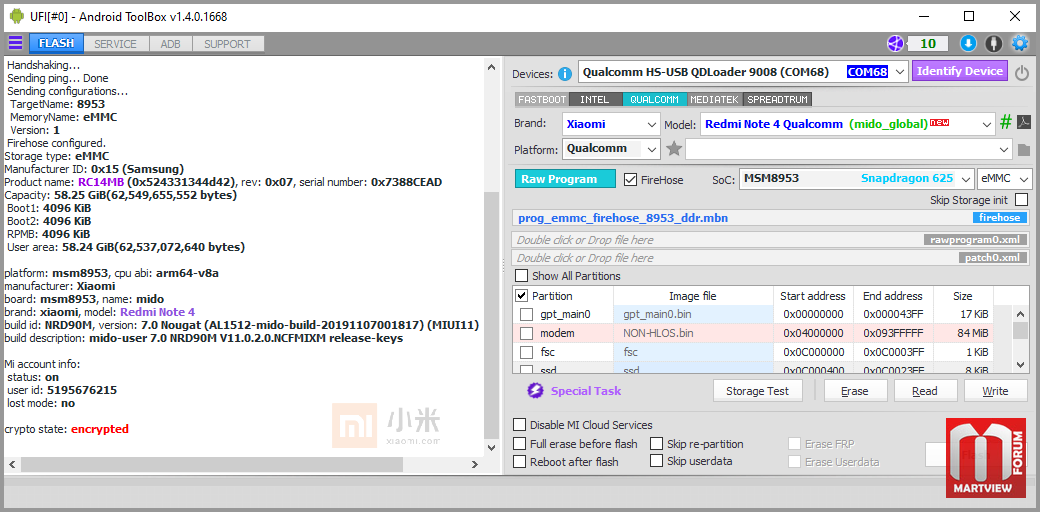Select the SPREADTRUM chipset tab
1040x512 pixels.
pos(777,99)
